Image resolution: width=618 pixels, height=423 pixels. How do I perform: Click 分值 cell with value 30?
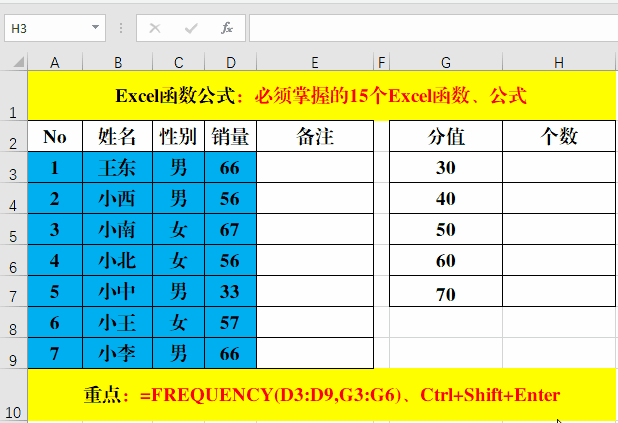point(446,167)
